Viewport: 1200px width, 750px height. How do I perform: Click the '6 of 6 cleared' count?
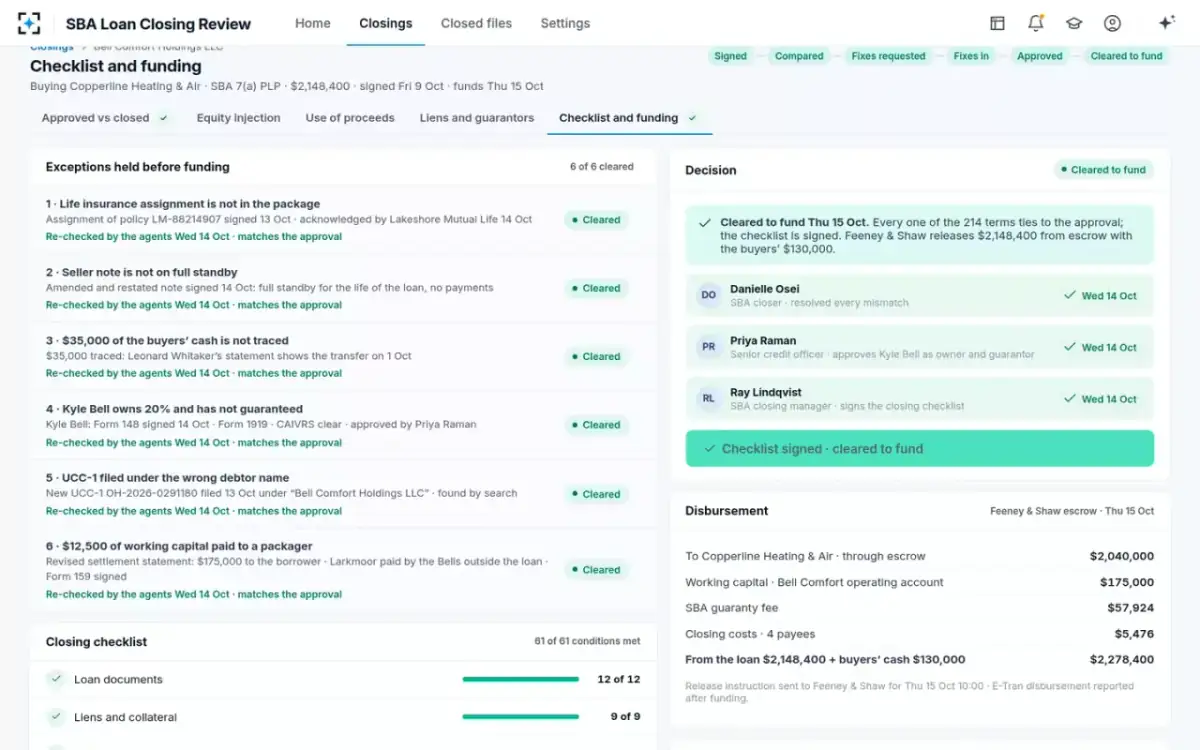[x=602, y=167]
